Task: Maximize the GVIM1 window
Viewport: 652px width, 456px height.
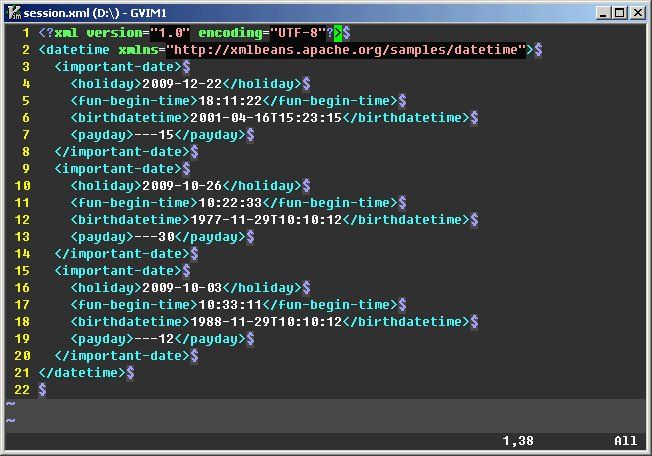Action: (x=620, y=13)
